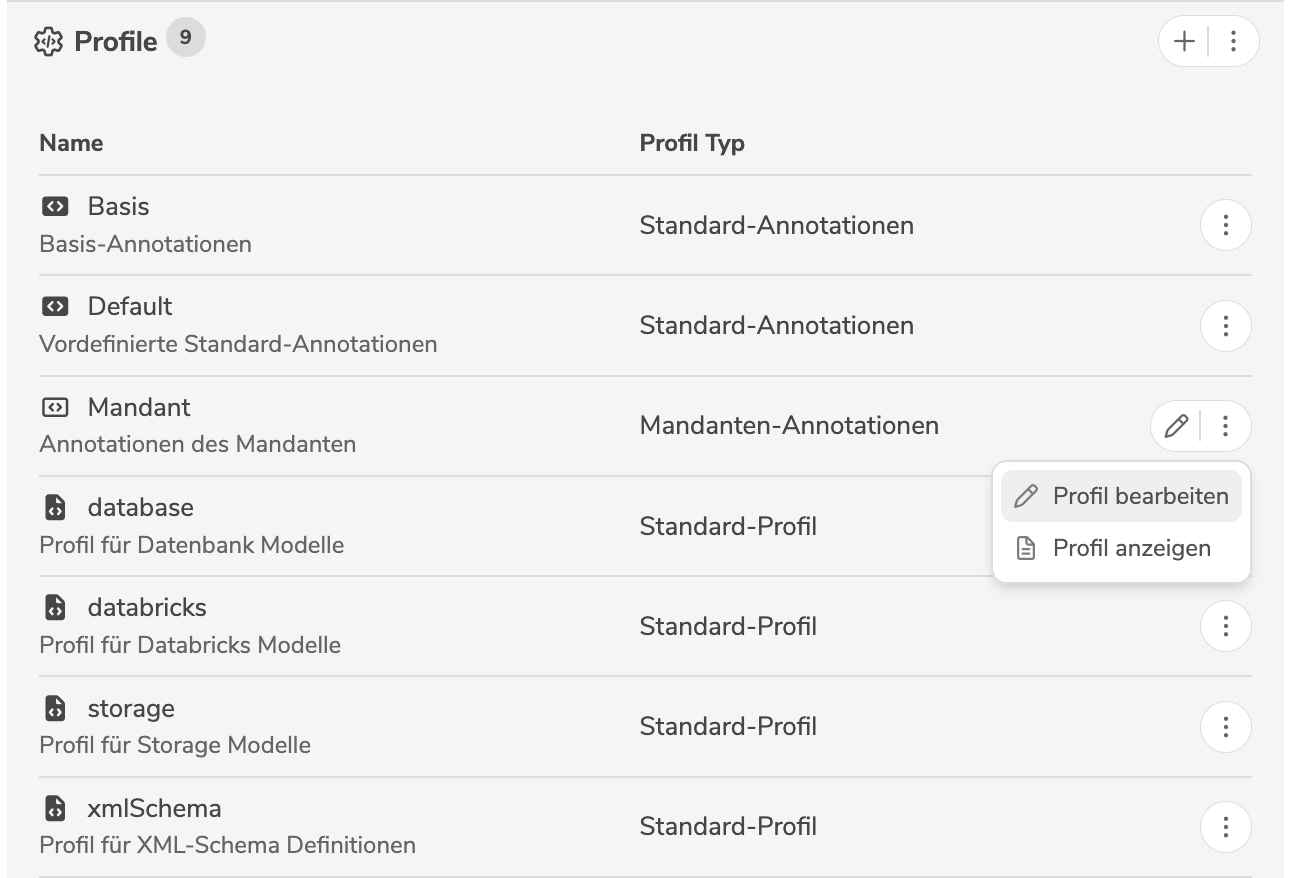Click the pencil edit icon for Mandant
The width and height of the screenshot is (1292, 878).
click(x=1176, y=427)
